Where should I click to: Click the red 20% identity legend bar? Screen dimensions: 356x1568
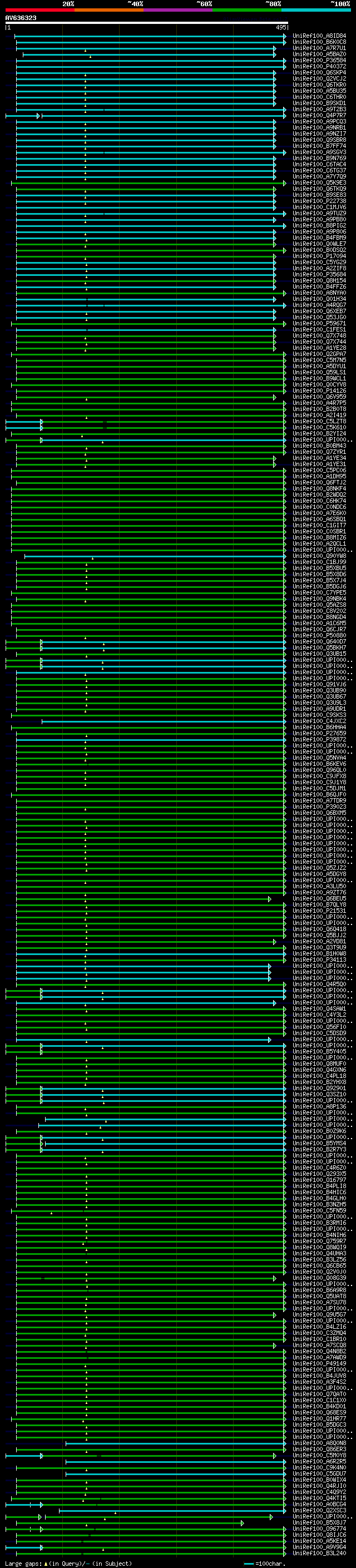pyautogui.click(x=39, y=10)
